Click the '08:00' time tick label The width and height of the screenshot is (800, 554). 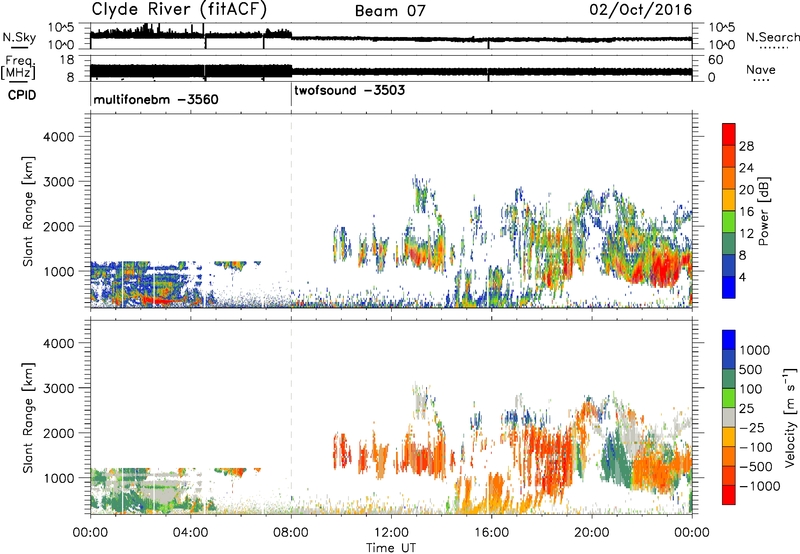point(291,533)
